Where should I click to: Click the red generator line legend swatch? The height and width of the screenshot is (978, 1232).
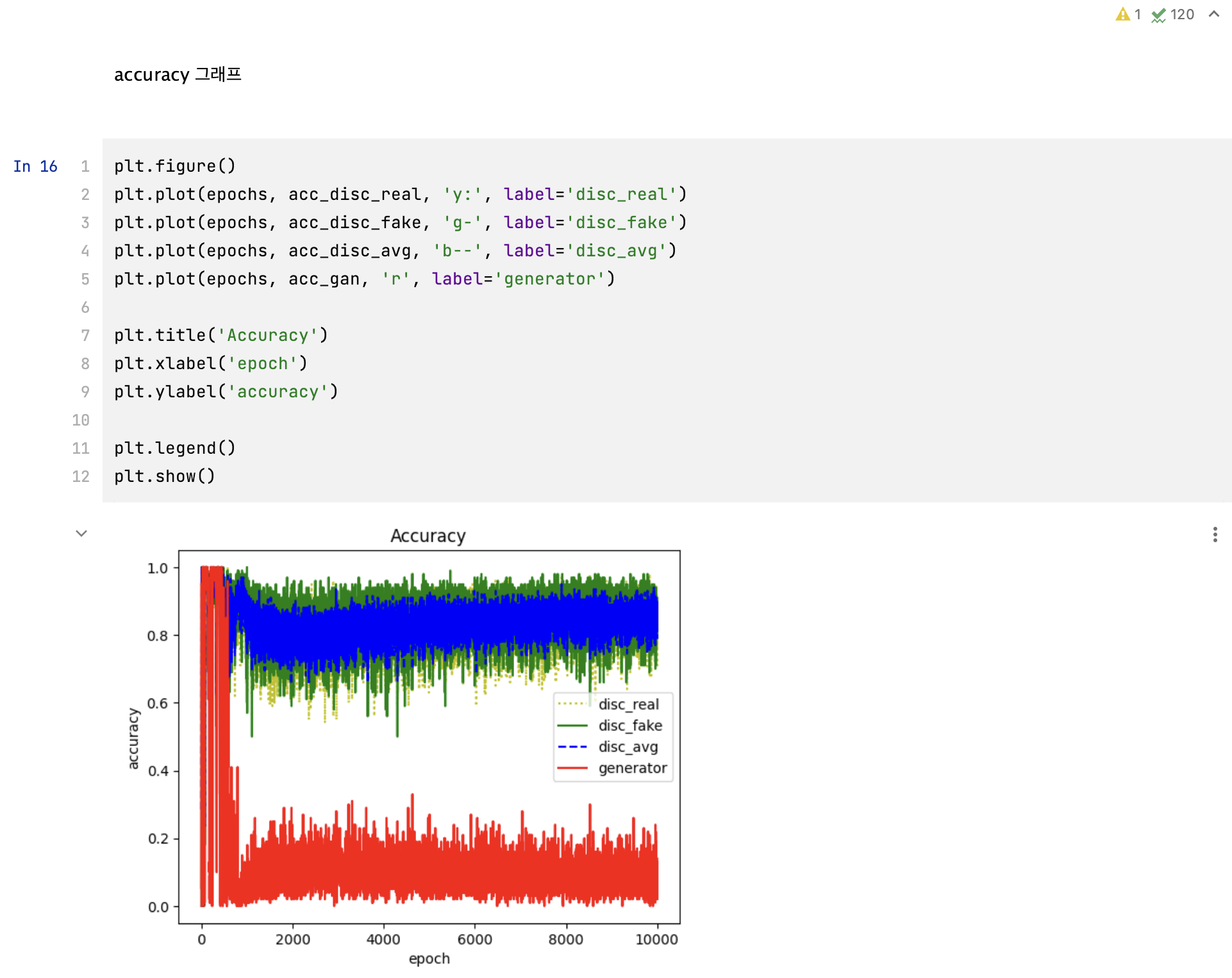point(572,768)
